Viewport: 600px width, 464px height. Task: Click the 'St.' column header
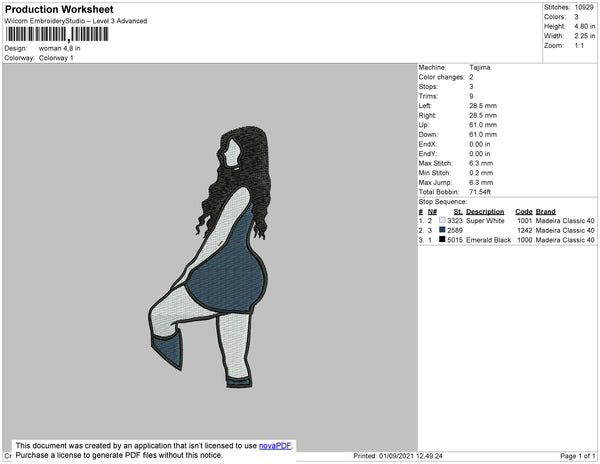(458, 212)
